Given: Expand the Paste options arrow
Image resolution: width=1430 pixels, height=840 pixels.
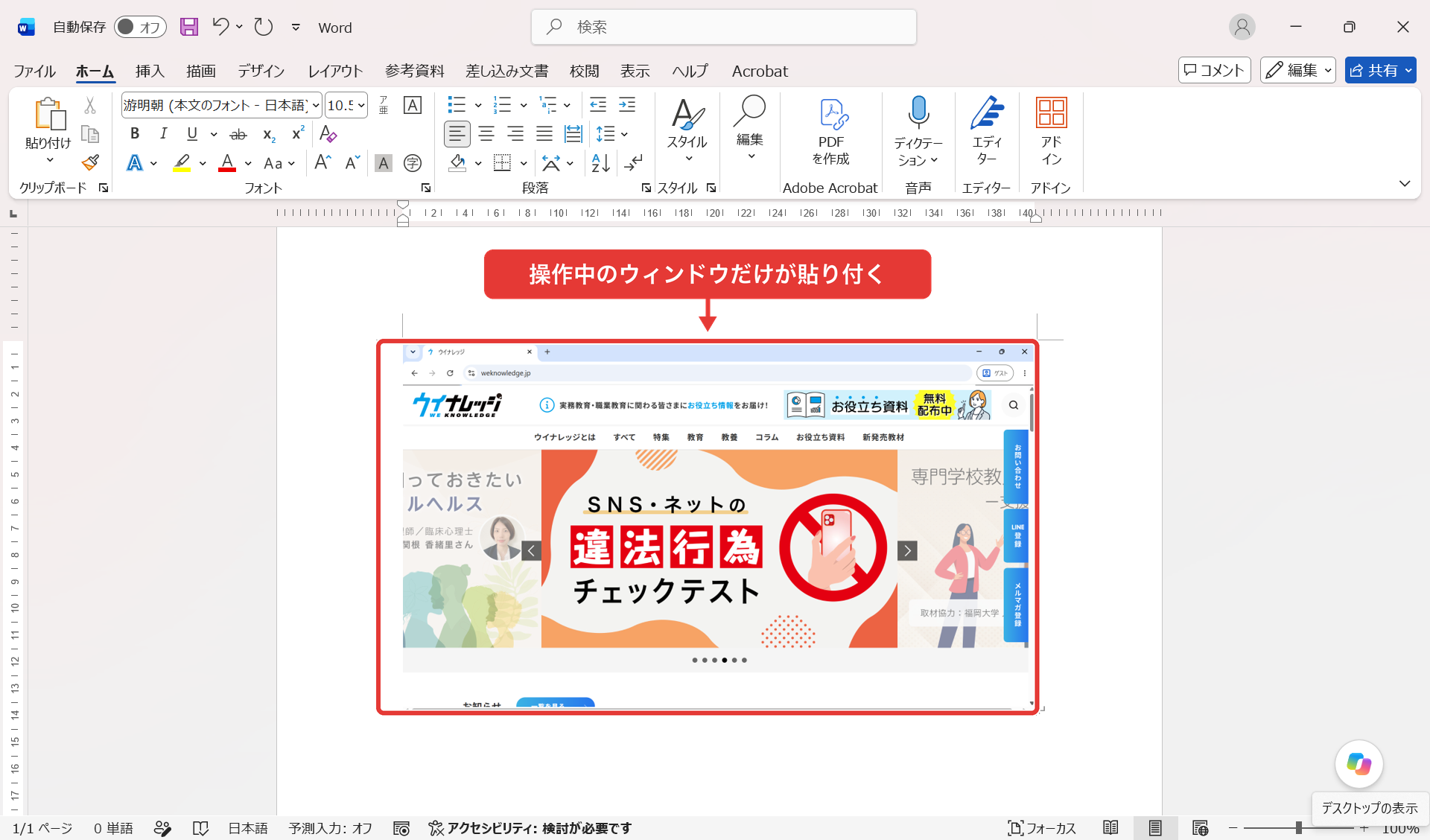Looking at the screenshot, I should pyautogui.click(x=49, y=160).
